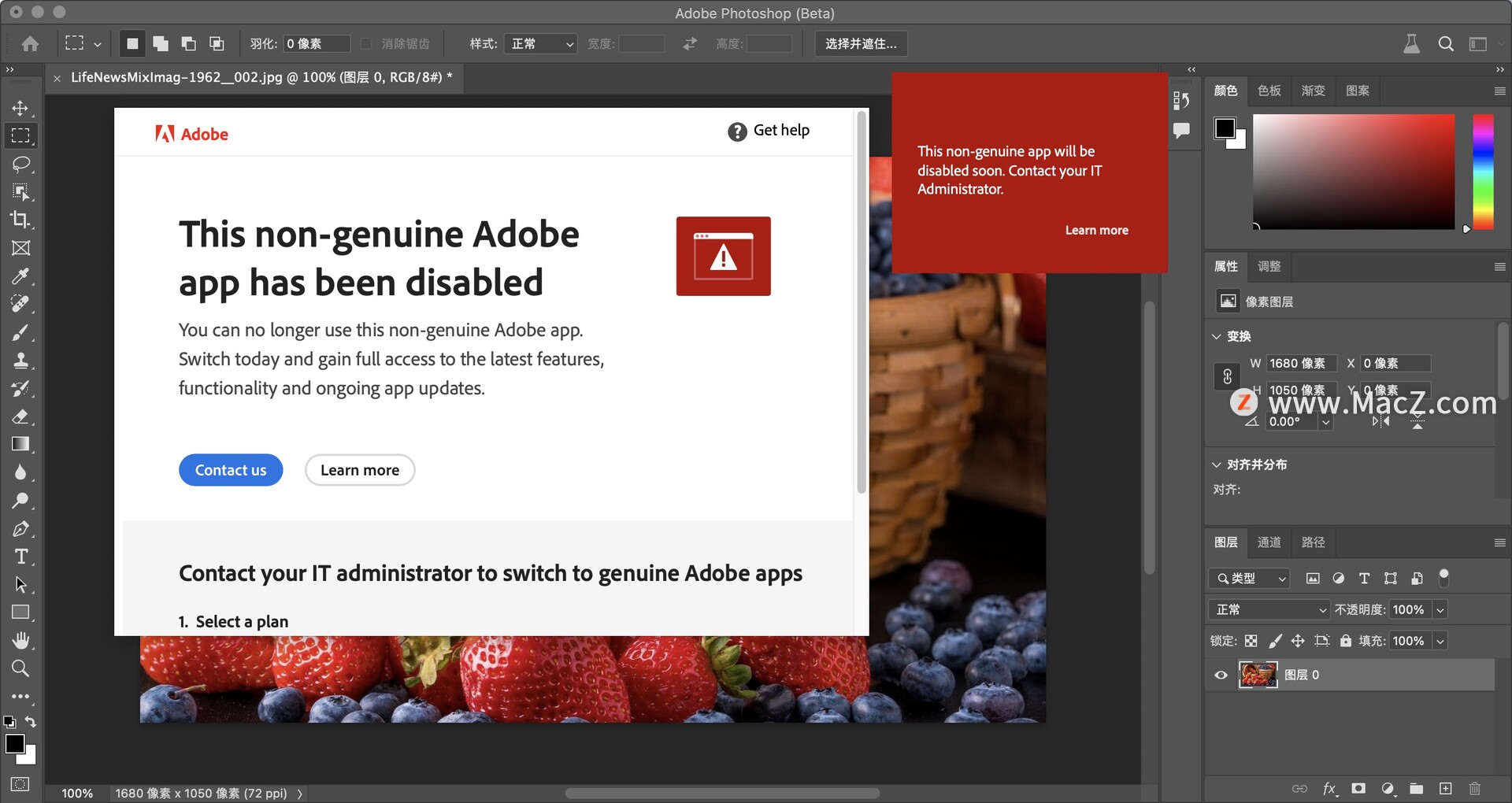Pick a hue on the rainbow color slider
Image resolution: width=1512 pixels, height=803 pixels.
click(x=1484, y=173)
